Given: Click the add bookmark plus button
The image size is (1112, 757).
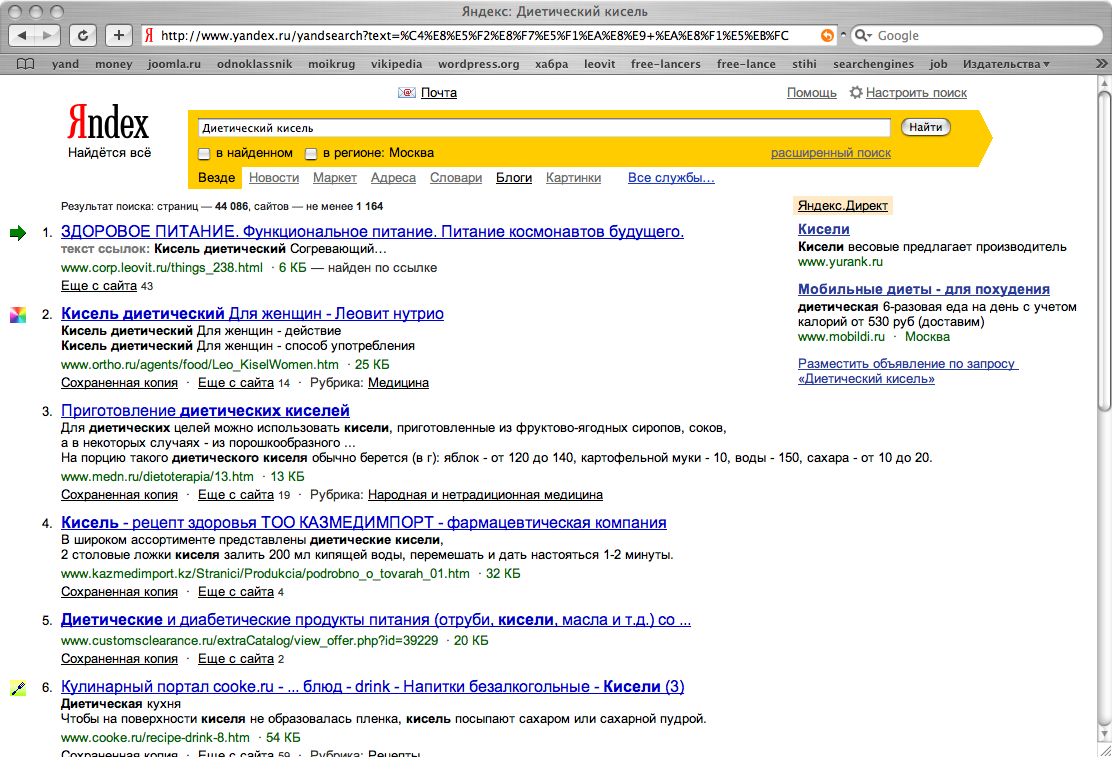Looking at the screenshot, I should click(118, 35).
